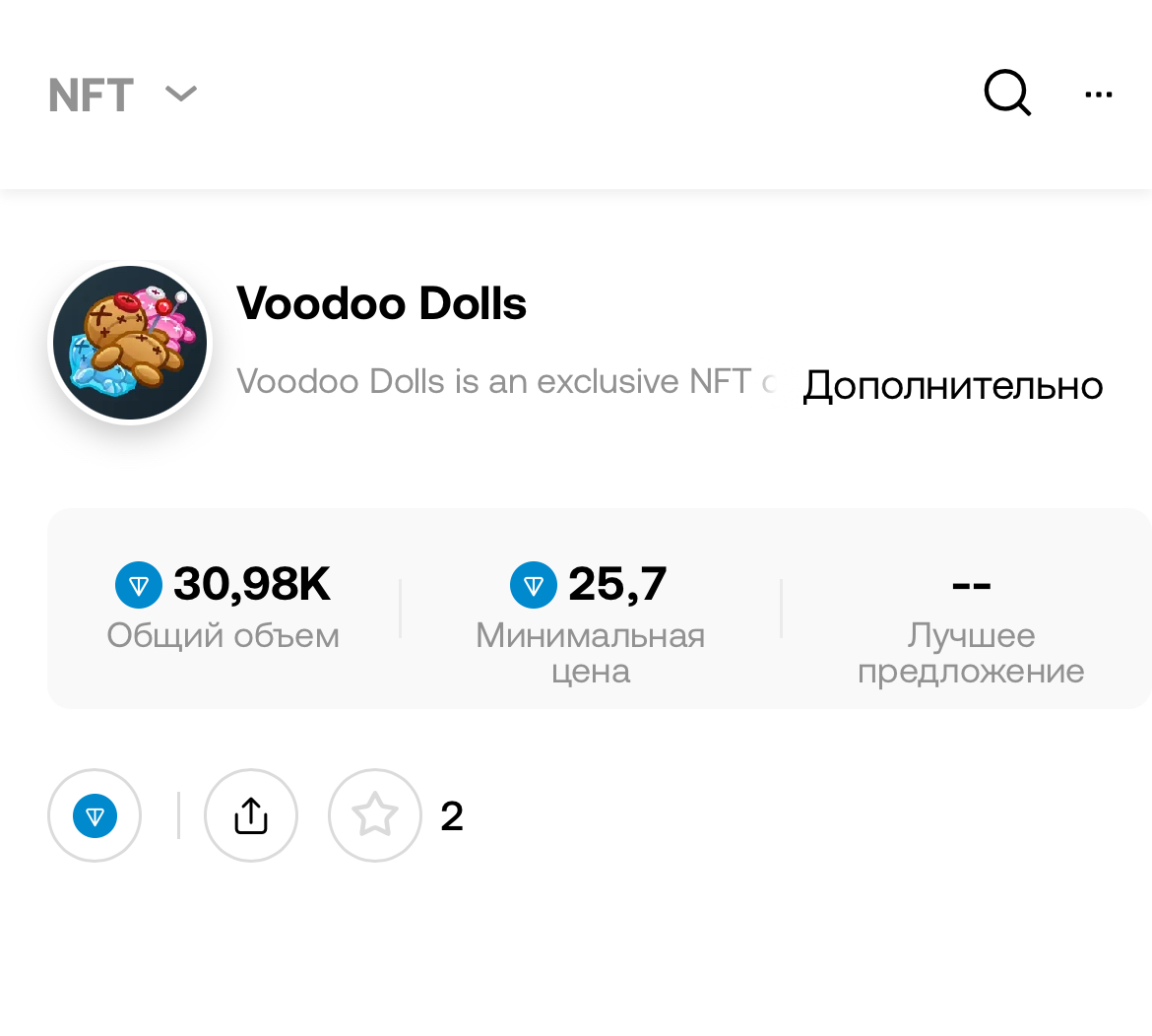Click TON icon beside 30,98K volume

tap(139, 585)
